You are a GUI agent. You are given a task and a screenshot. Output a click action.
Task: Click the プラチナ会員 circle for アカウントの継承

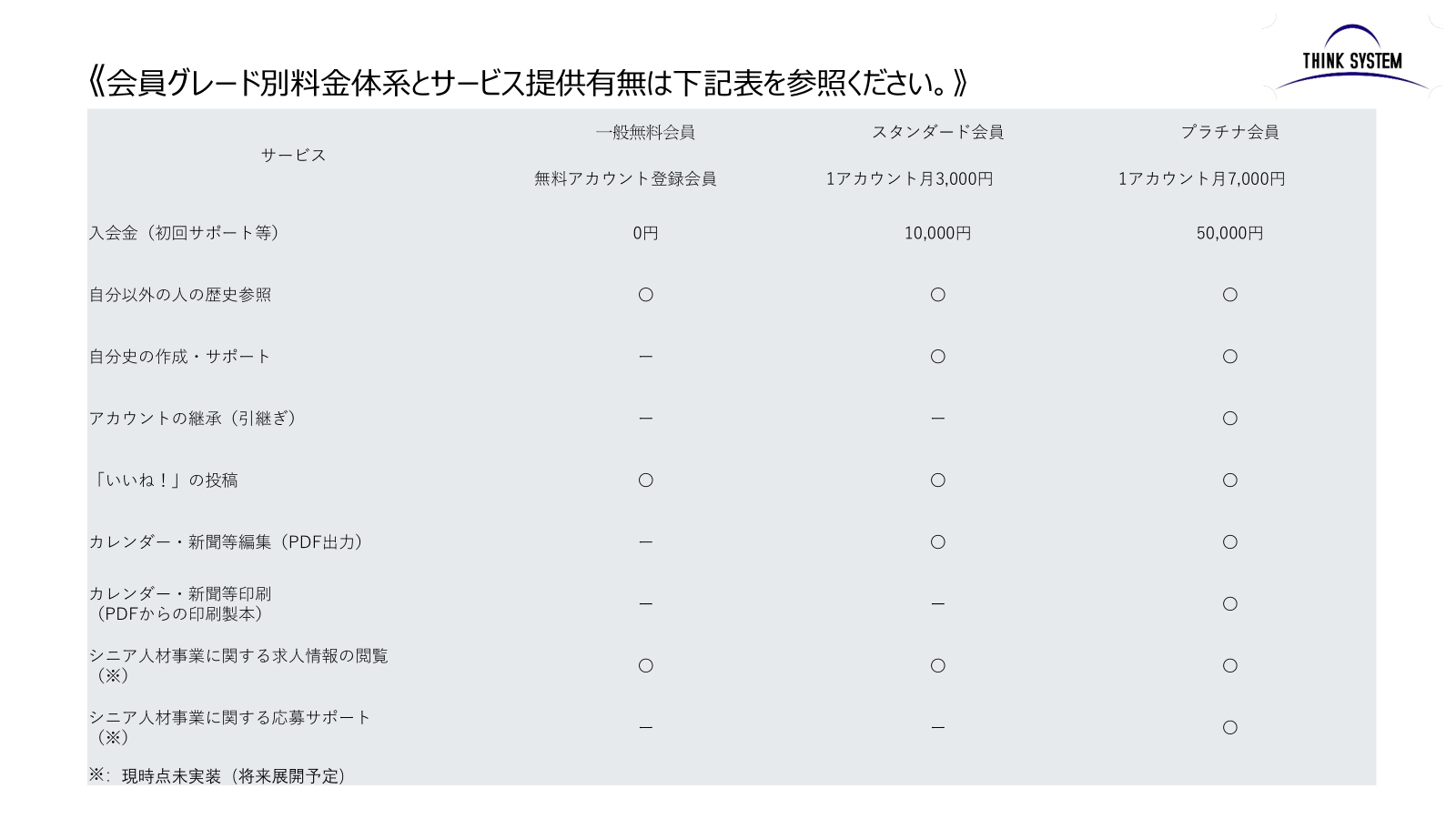pos(1229,419)
